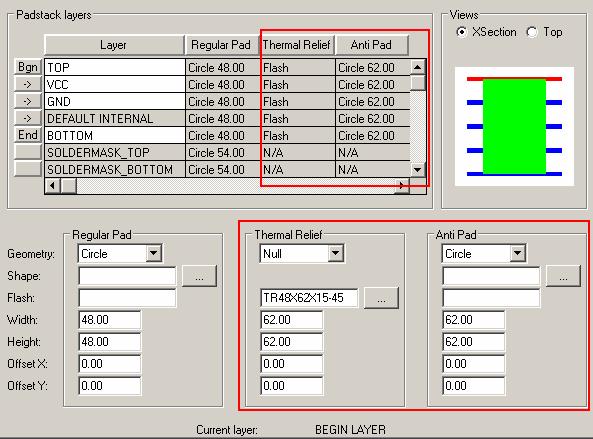
Task: Click the Thermal Relief column header
Action: (x=297, y=45)
